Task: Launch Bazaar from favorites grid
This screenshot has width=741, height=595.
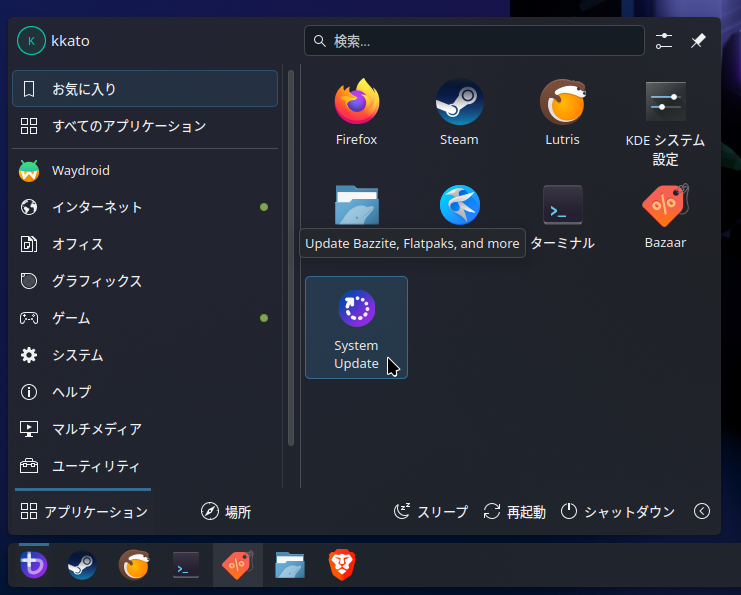Action: coord(665,217)
